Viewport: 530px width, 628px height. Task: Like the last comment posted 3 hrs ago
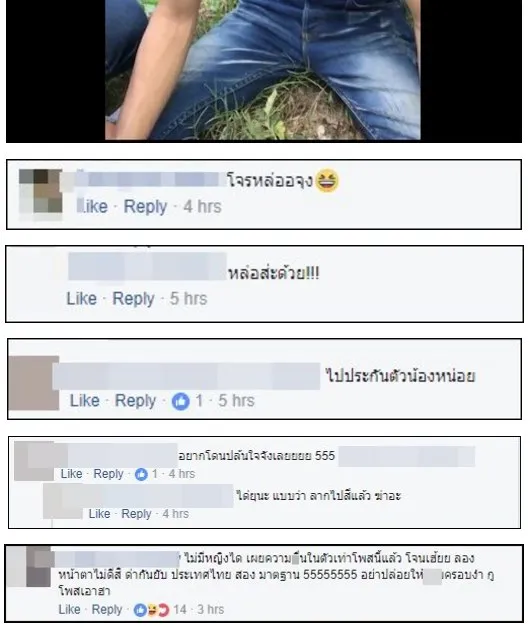coord(69,610)
